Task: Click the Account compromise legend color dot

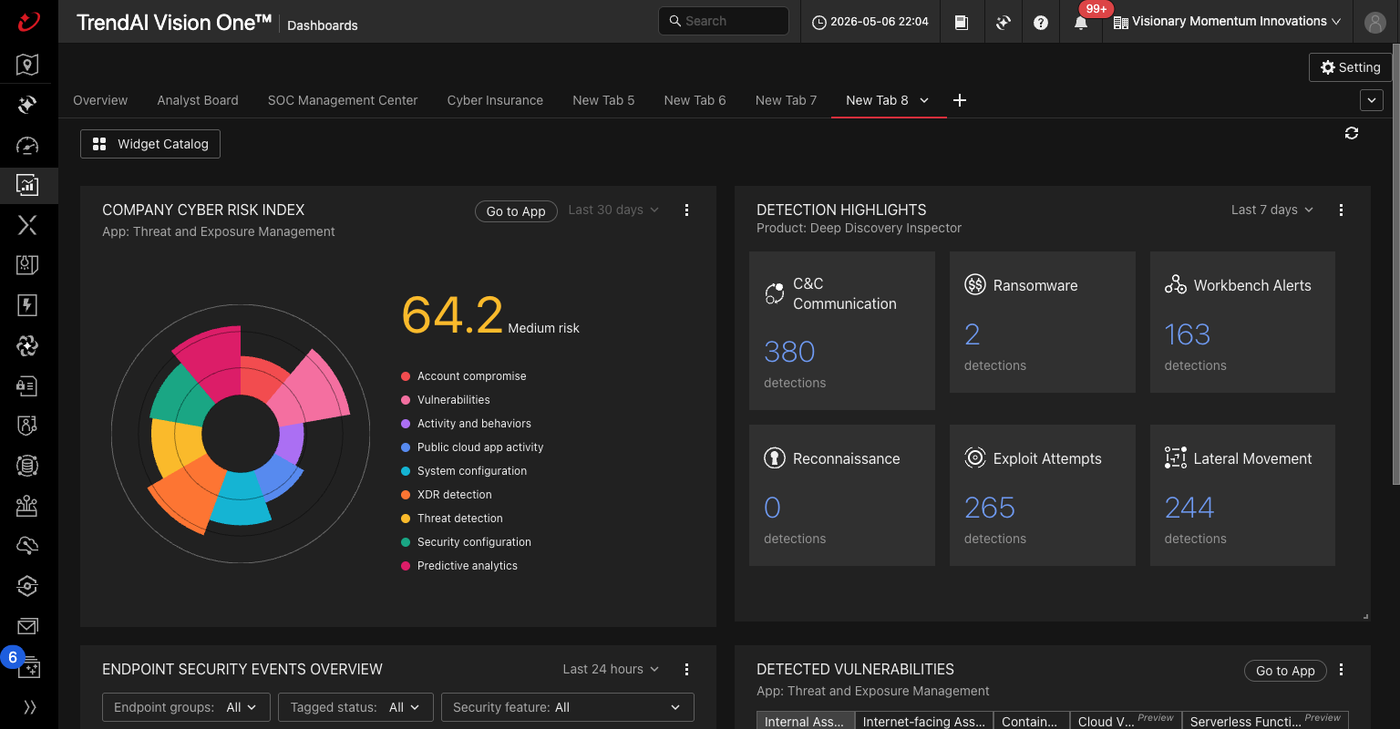Action: tap(405, 376)
